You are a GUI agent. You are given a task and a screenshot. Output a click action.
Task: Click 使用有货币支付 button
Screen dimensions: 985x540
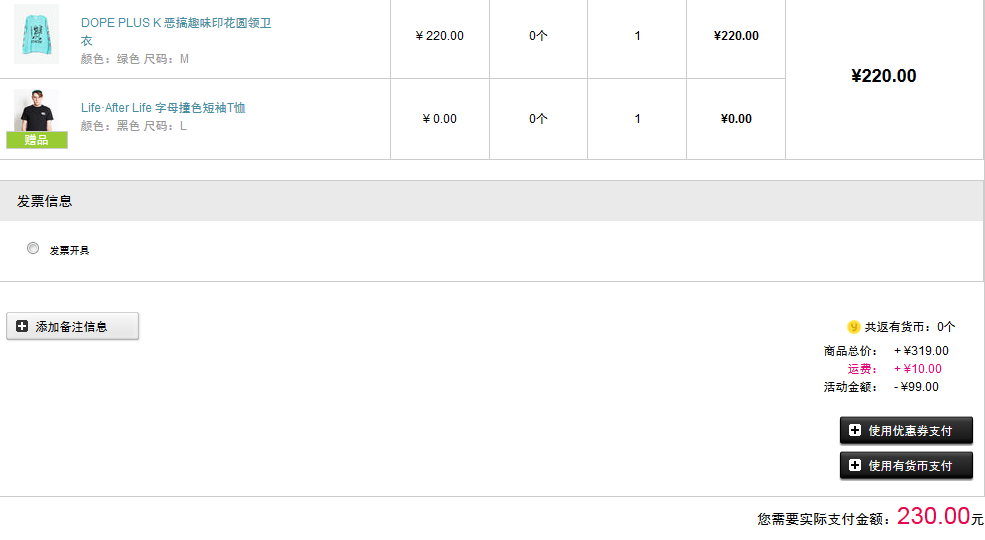(x=906, y=466)
